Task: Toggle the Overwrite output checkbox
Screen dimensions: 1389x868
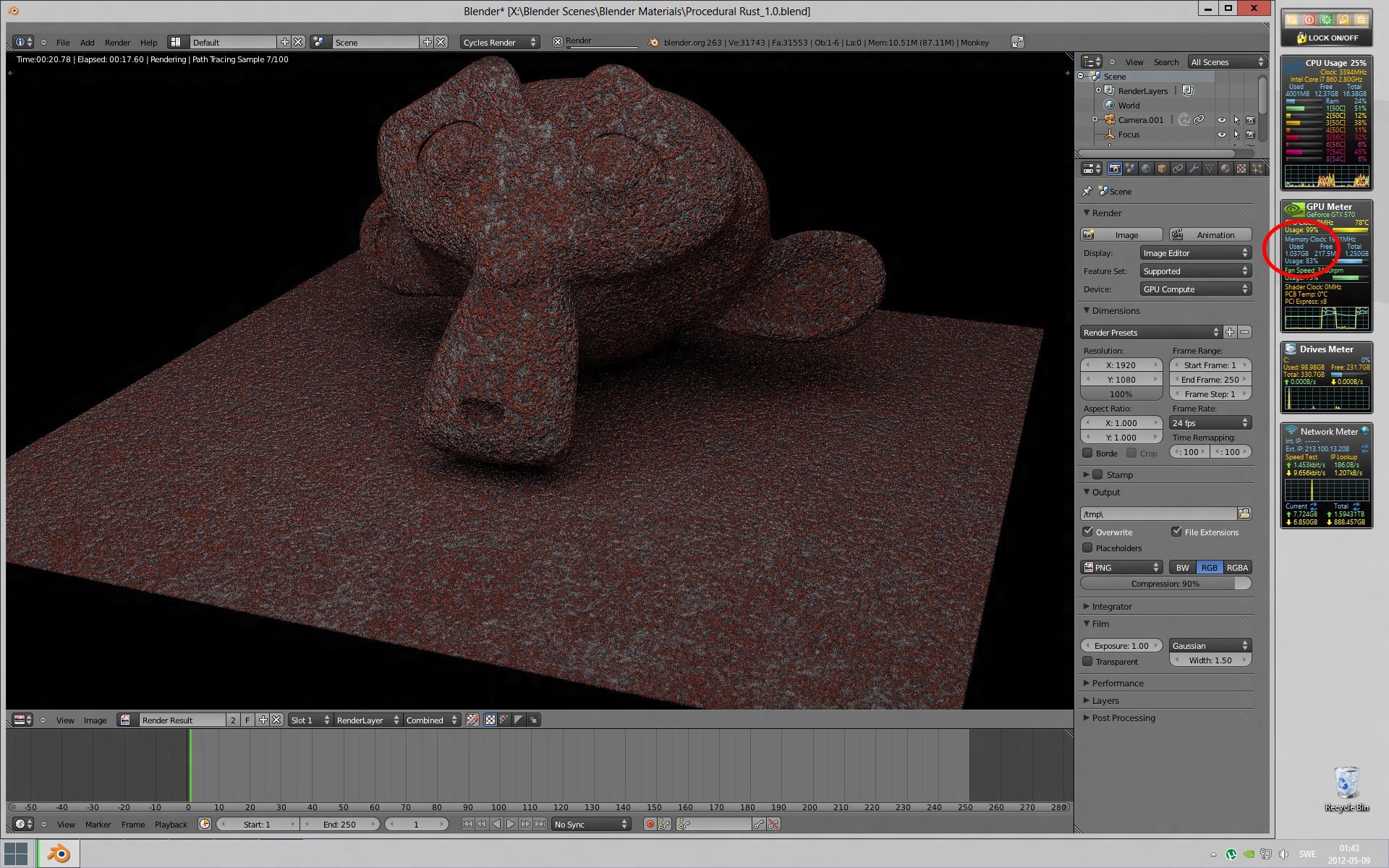Action: (1088, 530)
